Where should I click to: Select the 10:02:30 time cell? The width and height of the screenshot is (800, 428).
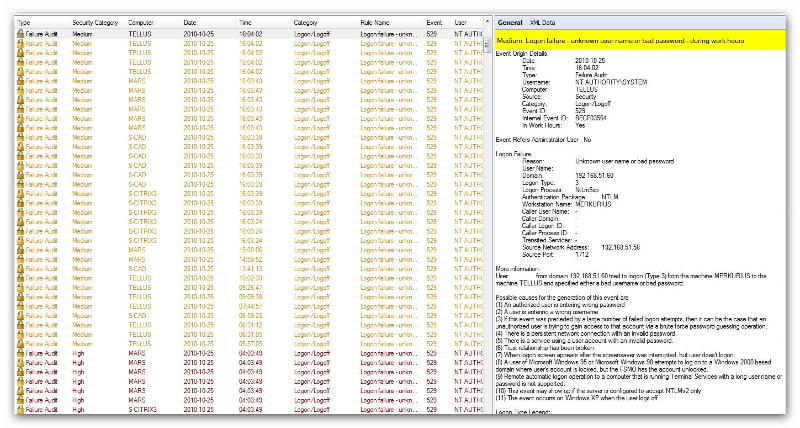click(251, 278)
